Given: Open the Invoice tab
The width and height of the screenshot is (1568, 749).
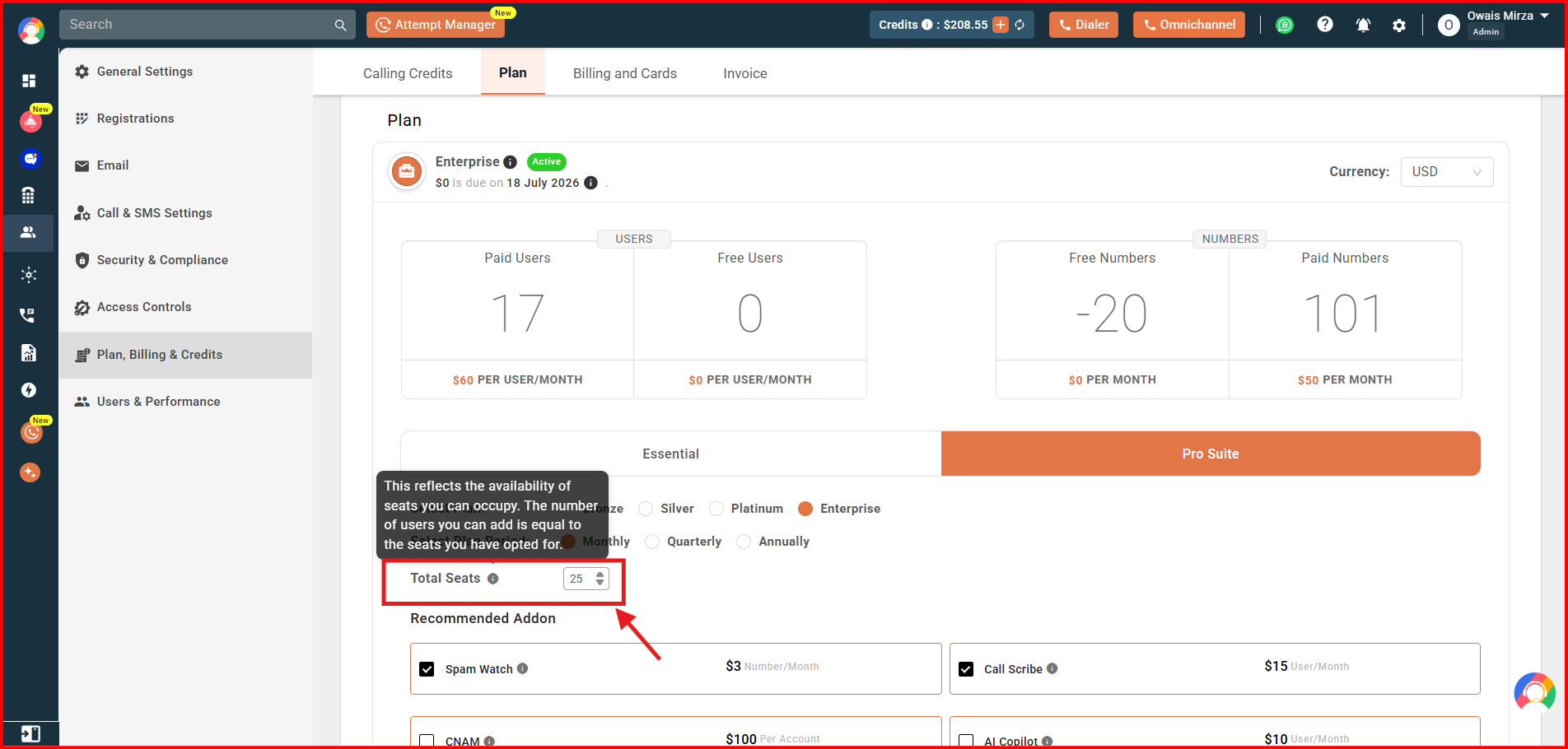Looking at the screenshot, I should [745, 73].
